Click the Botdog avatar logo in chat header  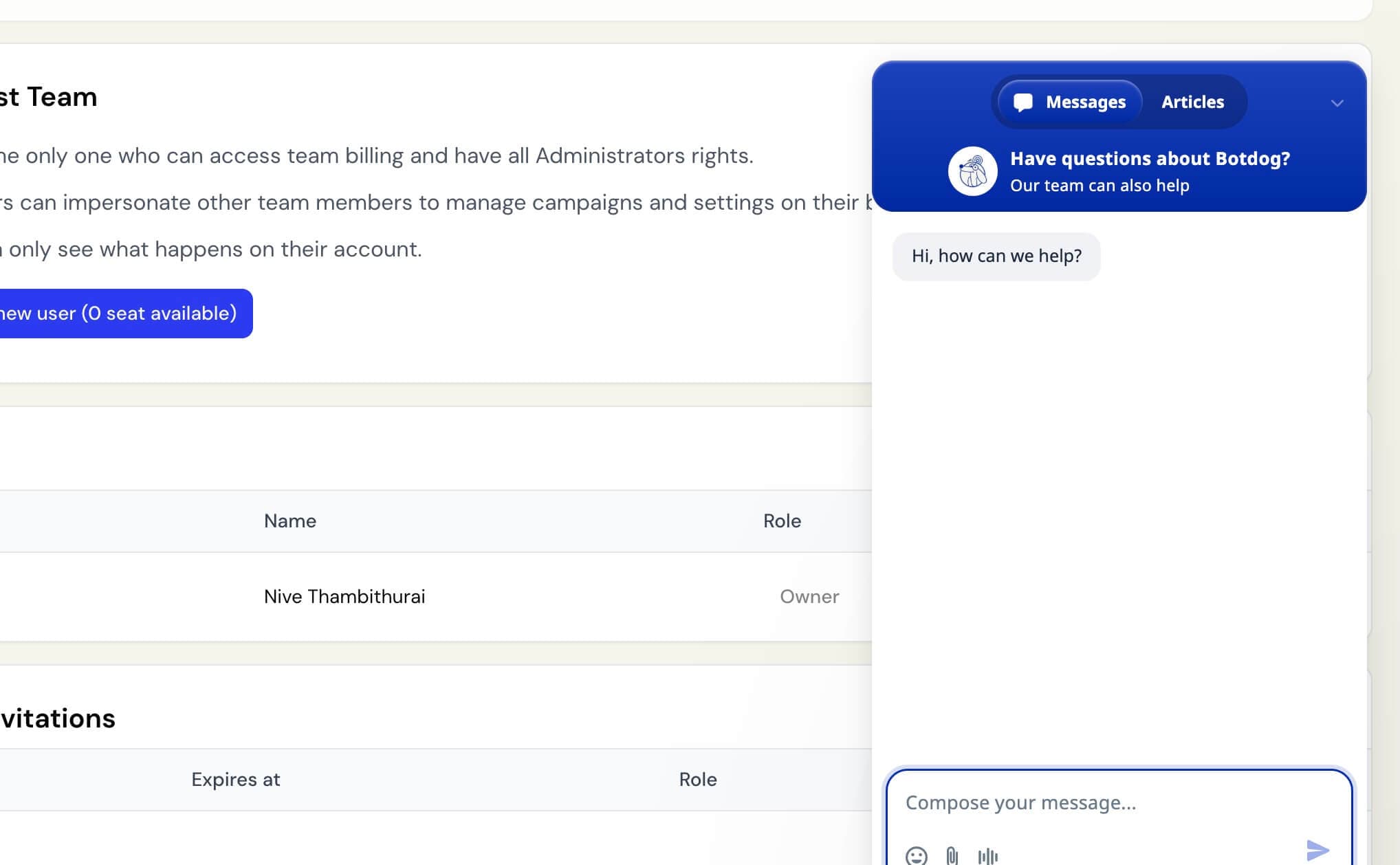(972, 171)
